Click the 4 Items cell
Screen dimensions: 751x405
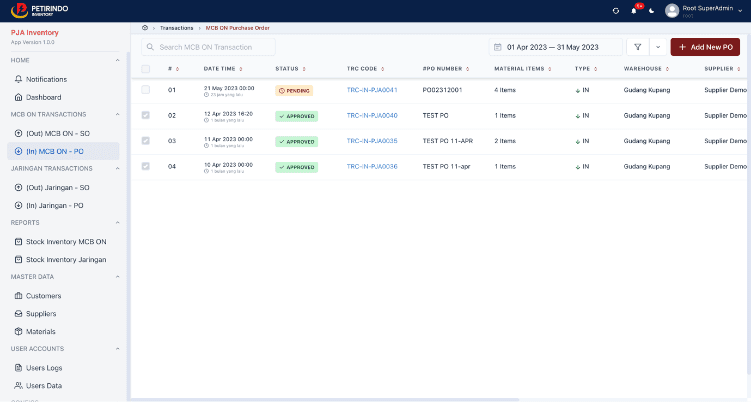(505, 90)
